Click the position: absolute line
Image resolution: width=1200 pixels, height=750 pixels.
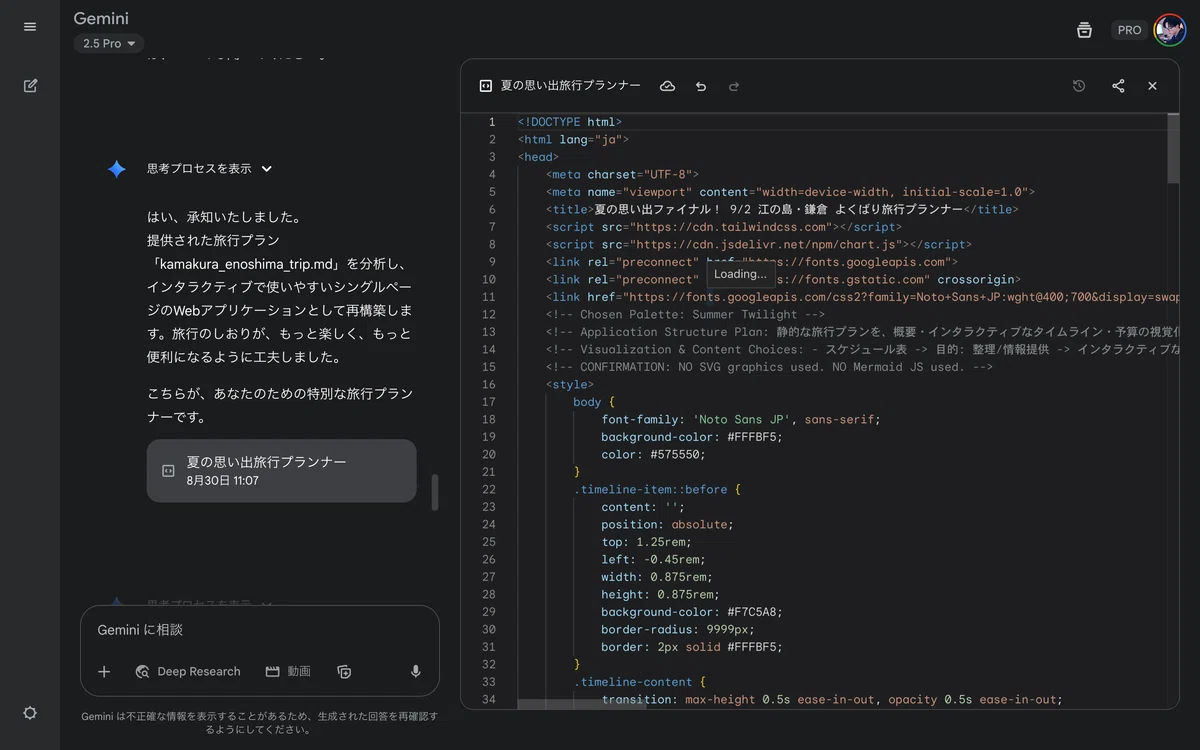(x=667, y=524)
